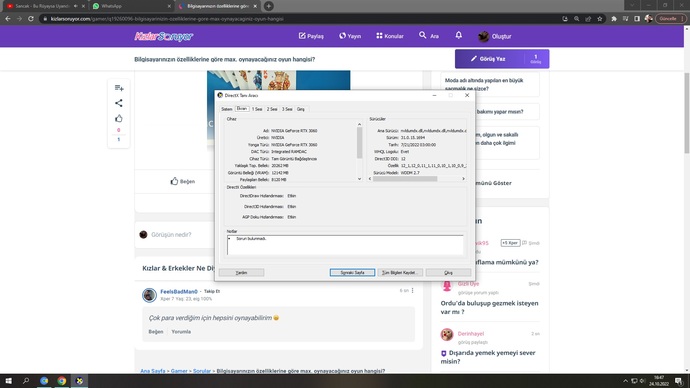
Task: Click the Sonraki Sayfa button
Action: (352, 273)
